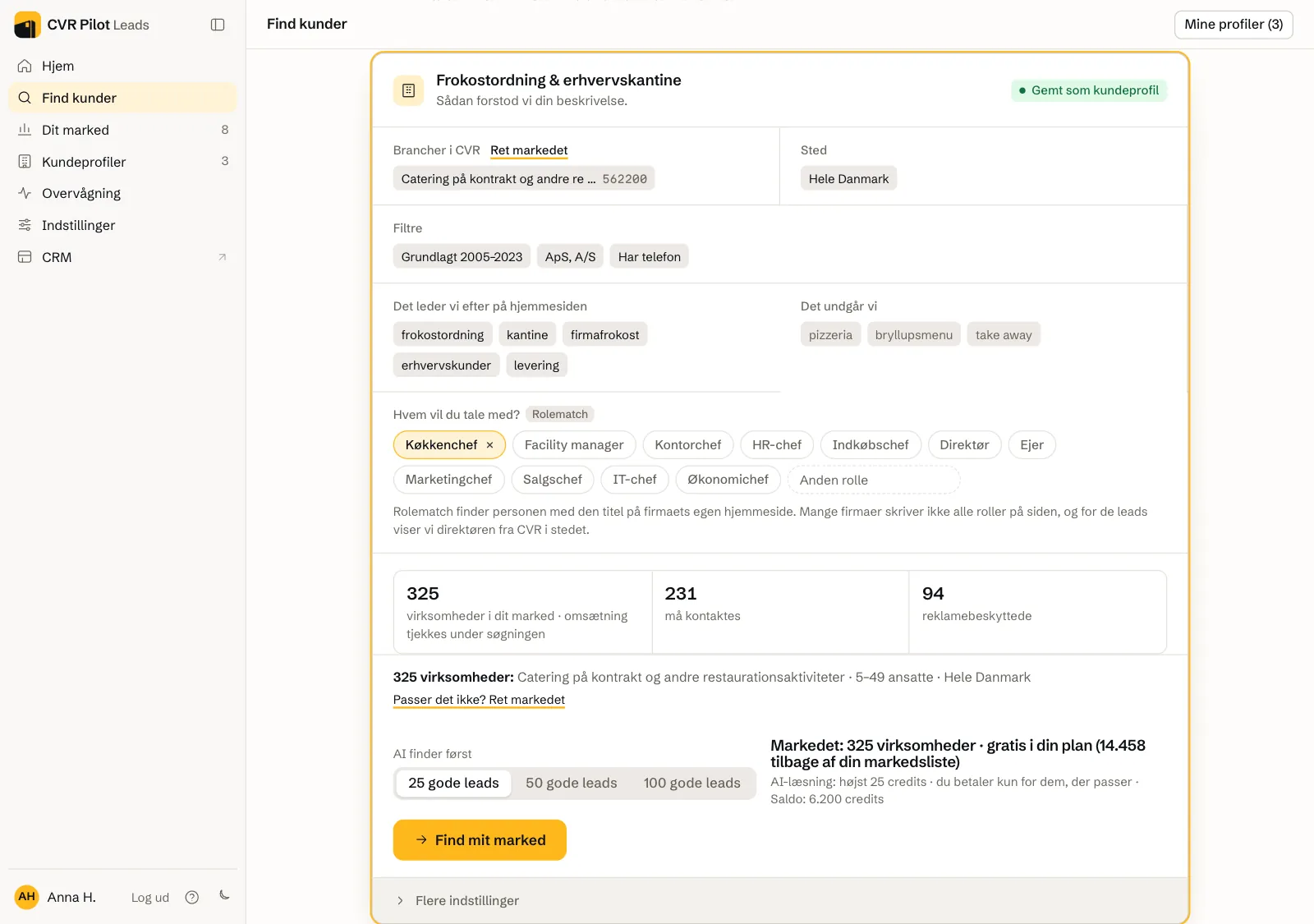Image resolution: width=1314 pixels, height=924 pixels.
Task: Click the Frokostordning card document icon
Action: pyautogui.click(x=409, y=90)
